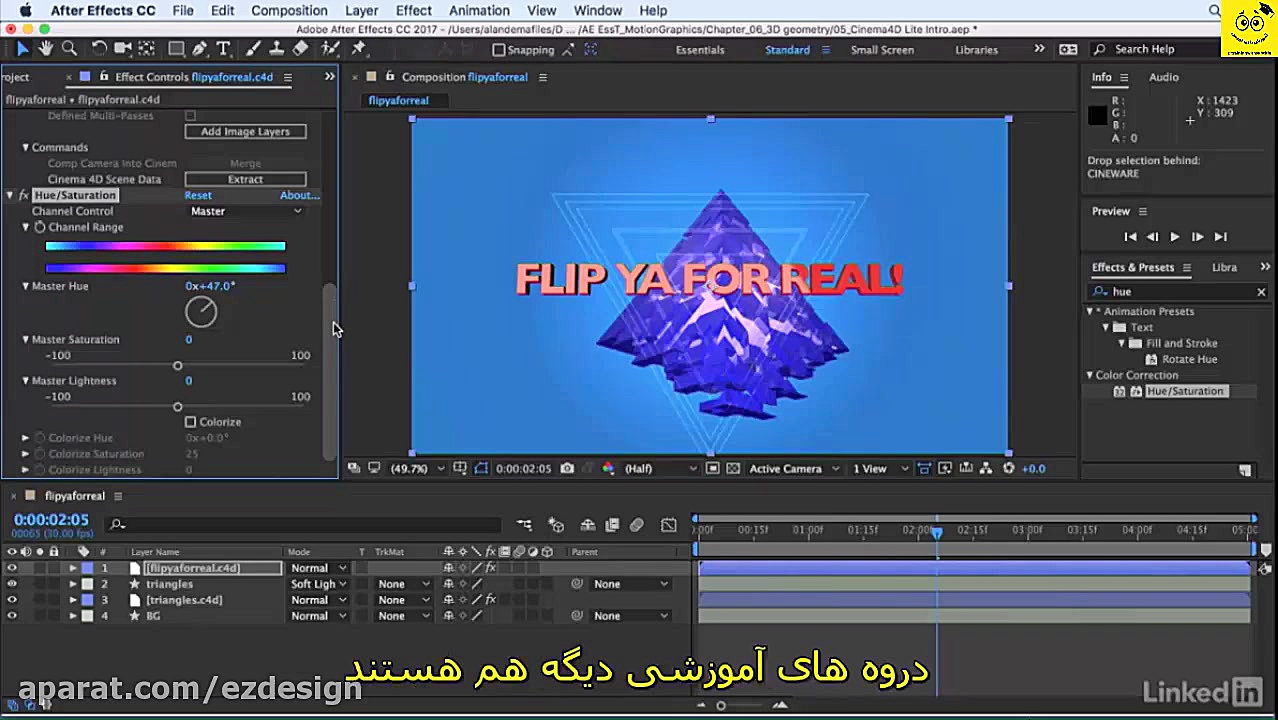Click the current time display 0:00:02:05
The height and width of the screenshot is (720, 1278).
pos(51,519)
